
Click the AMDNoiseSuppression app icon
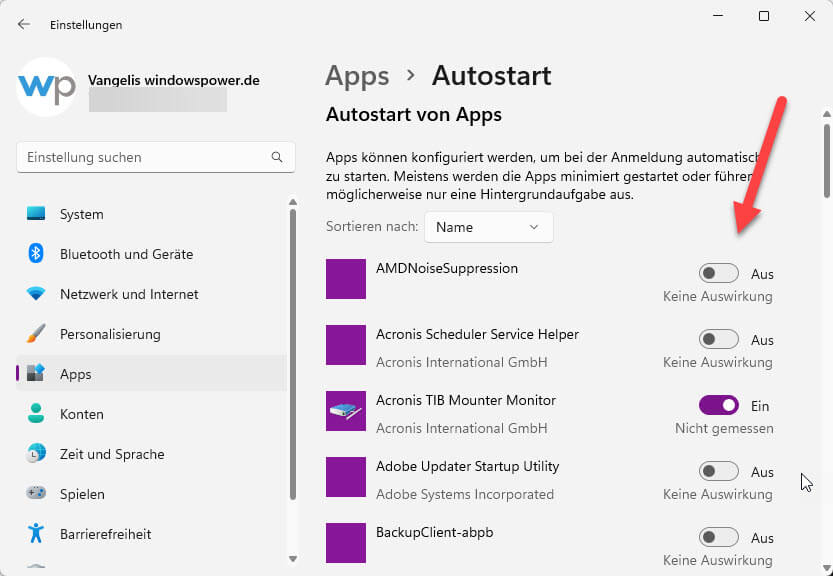pyautogui.click(x=346, y=279)
